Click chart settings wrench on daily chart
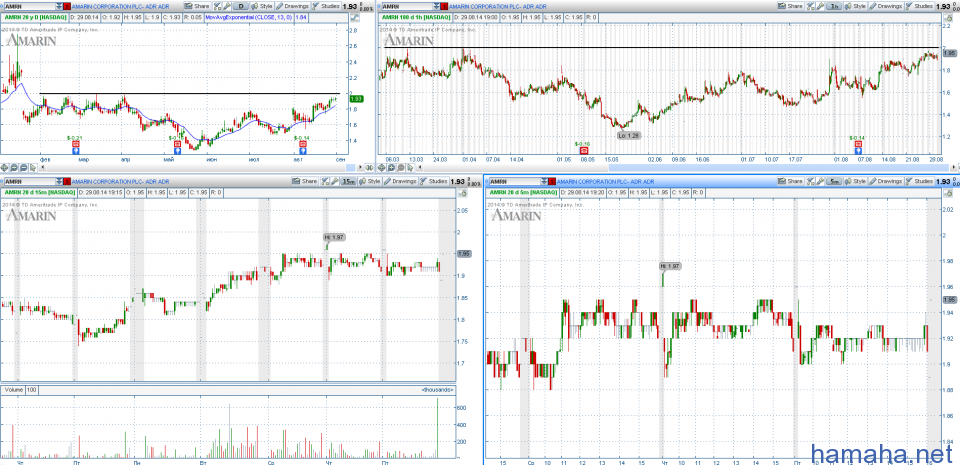This screenshot has width=960, height=465. (227, 6)
